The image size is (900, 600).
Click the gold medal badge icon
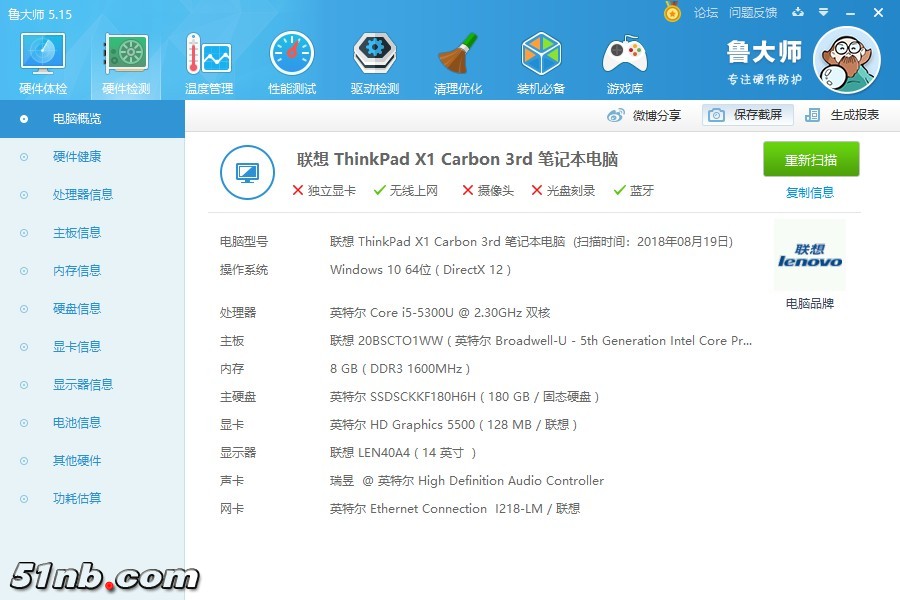pos(671,13)
